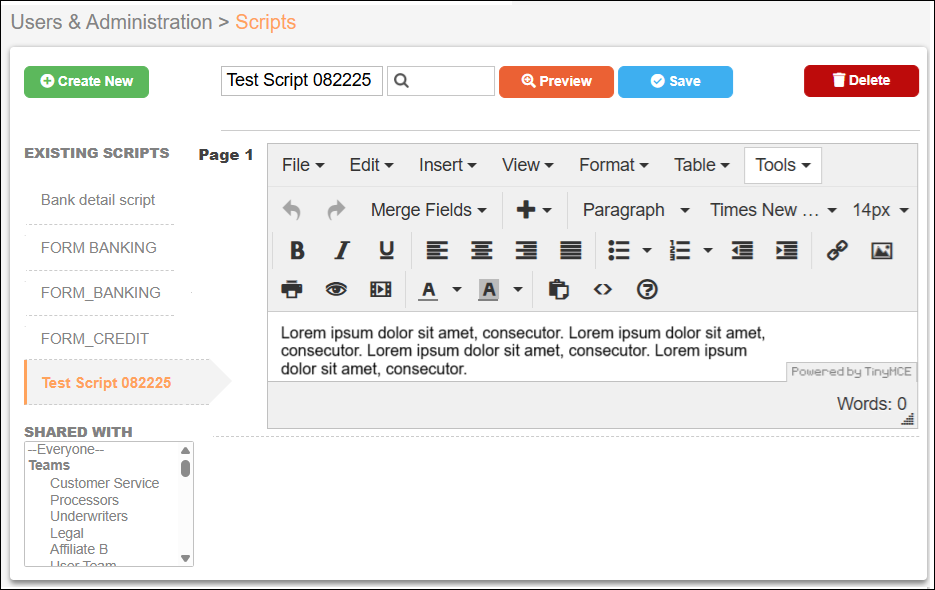Click the blue Save button
935x590 pixels.
click(x=675, y=82)
